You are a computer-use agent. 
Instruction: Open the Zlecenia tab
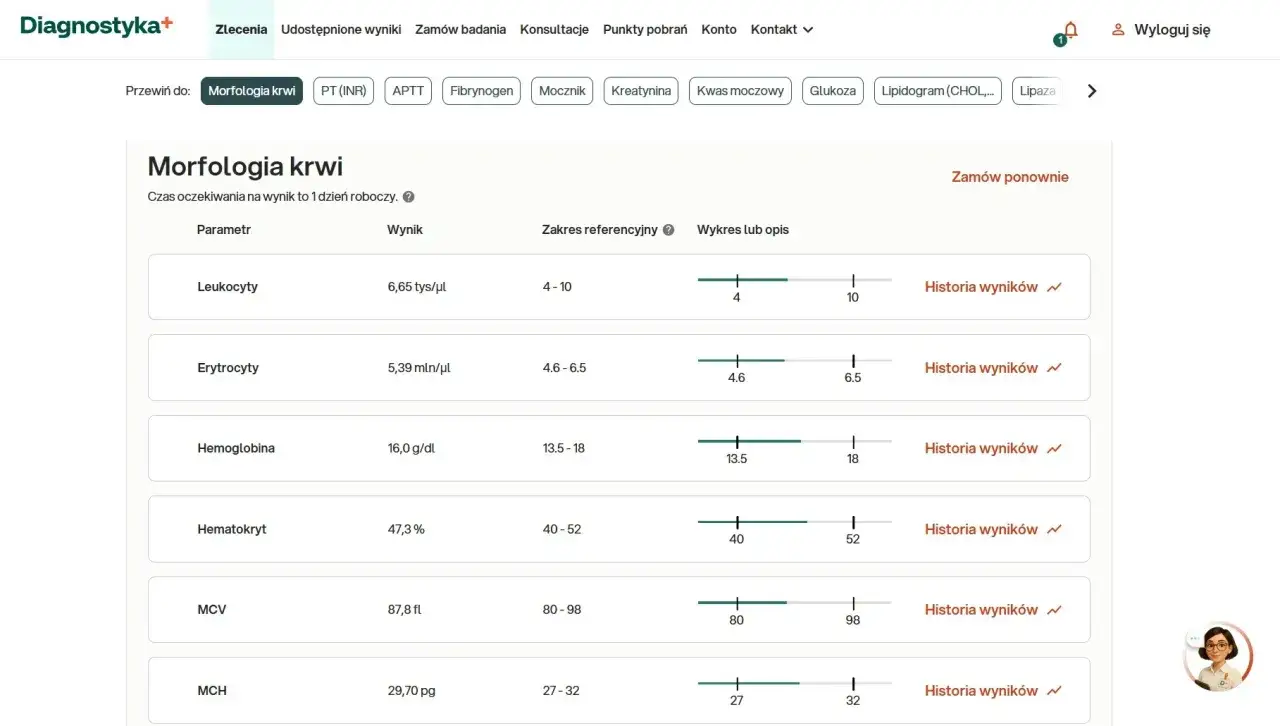pos(241,30)
